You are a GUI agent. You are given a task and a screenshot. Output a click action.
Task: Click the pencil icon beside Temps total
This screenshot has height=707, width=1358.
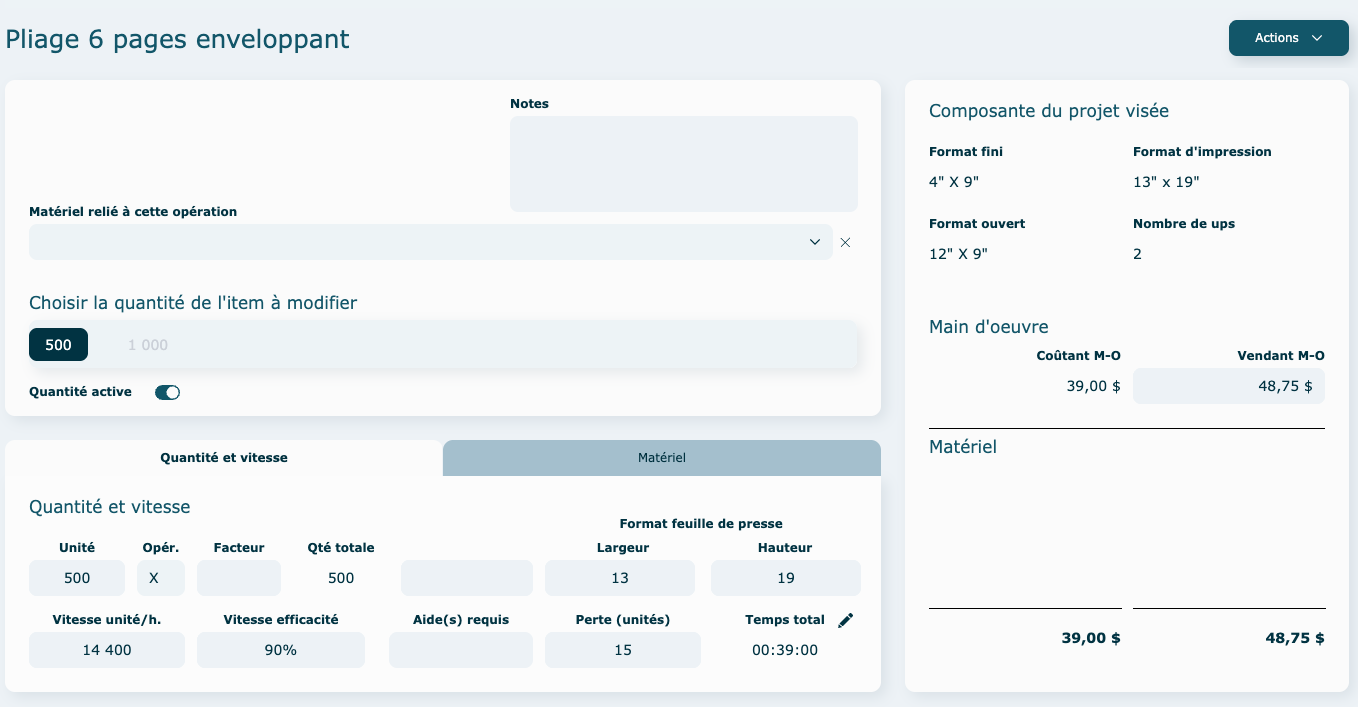click(846, 621)
